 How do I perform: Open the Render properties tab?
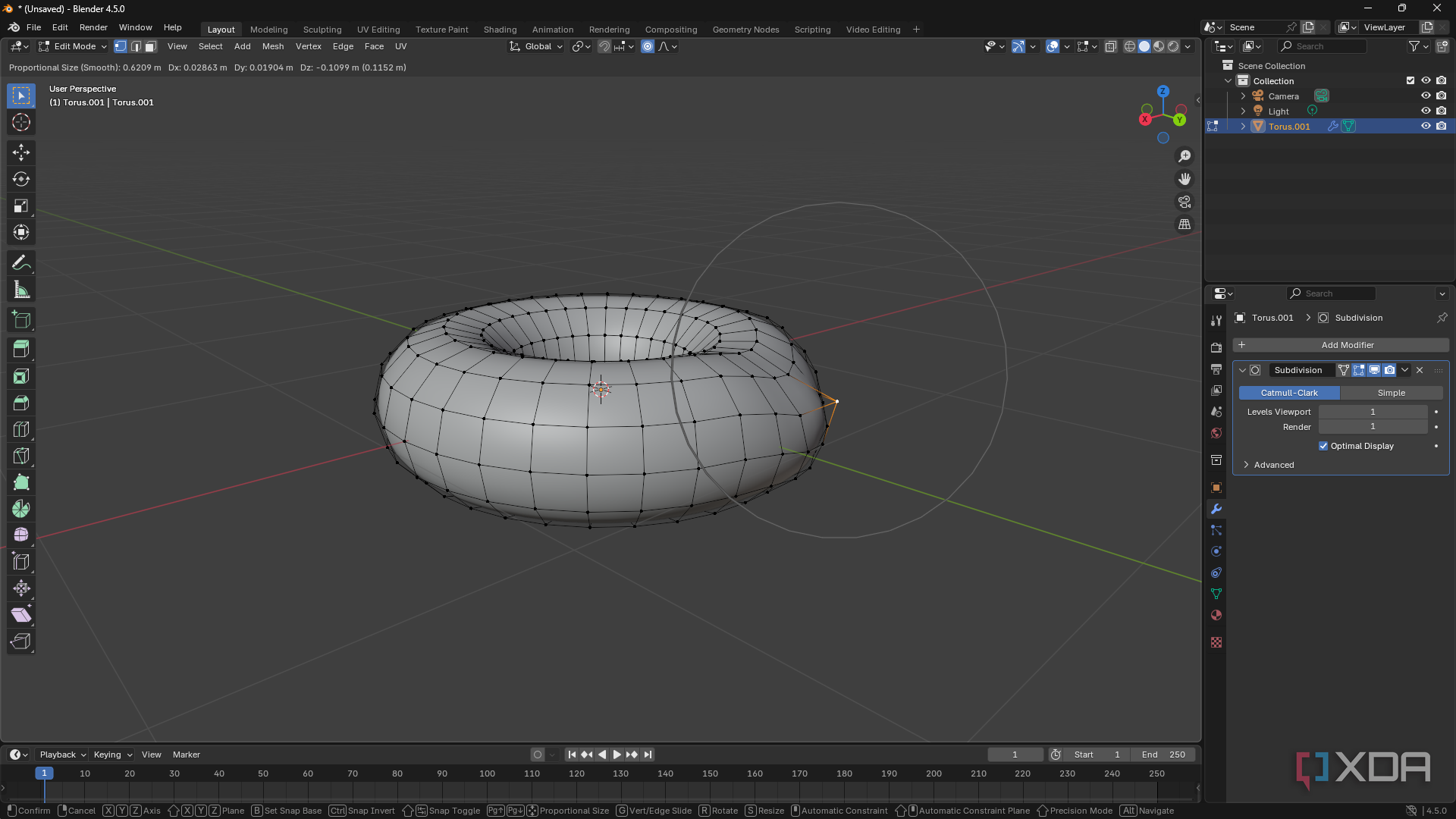point(1216,348)
